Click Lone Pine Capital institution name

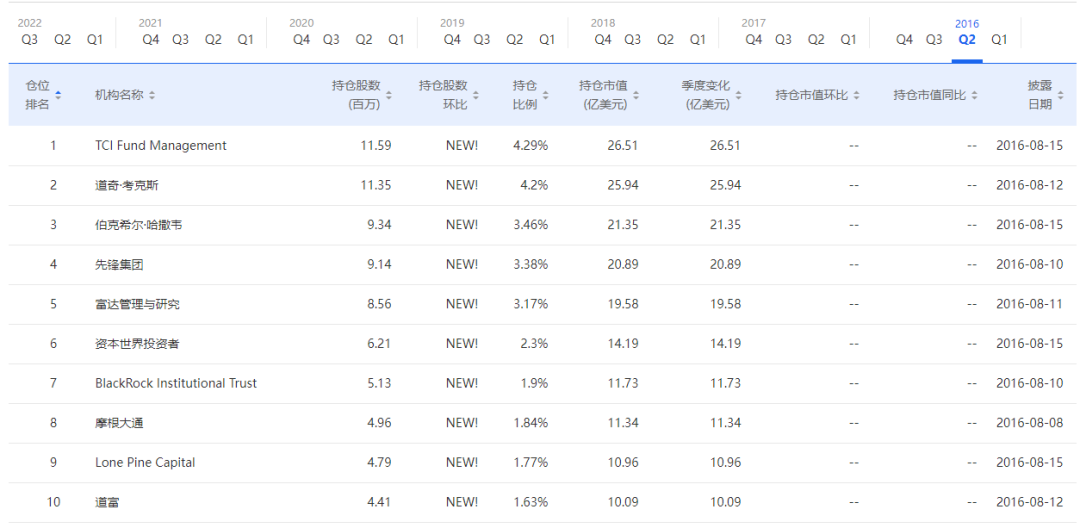pos(145,463)
